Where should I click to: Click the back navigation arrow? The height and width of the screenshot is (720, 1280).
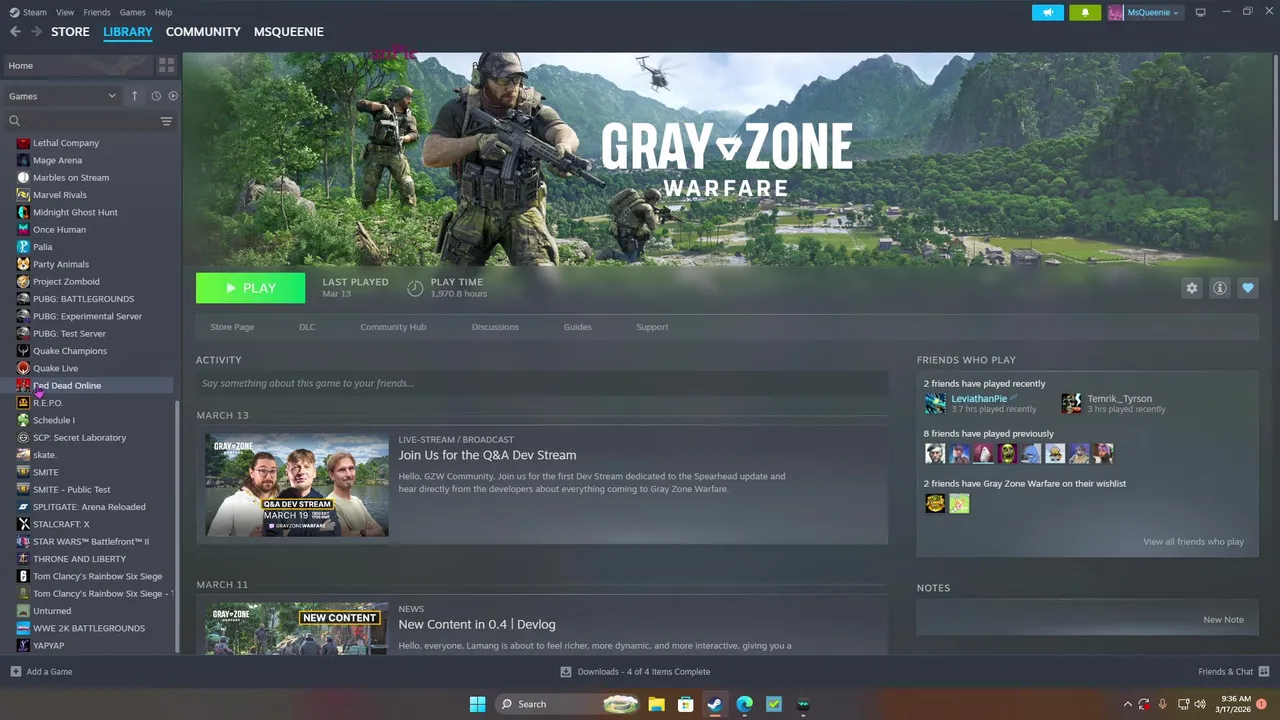[15, 32]
